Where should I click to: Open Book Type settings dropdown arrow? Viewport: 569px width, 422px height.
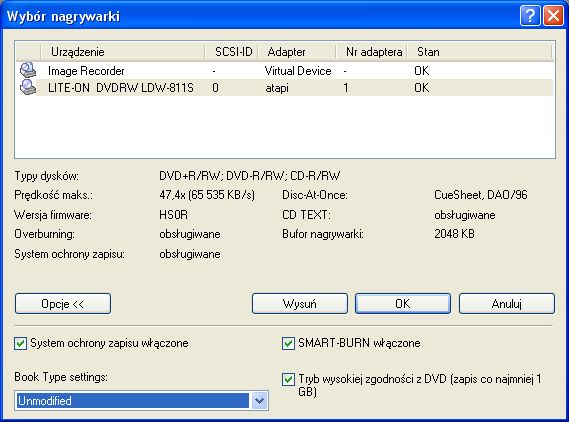(x=259, y=401)
